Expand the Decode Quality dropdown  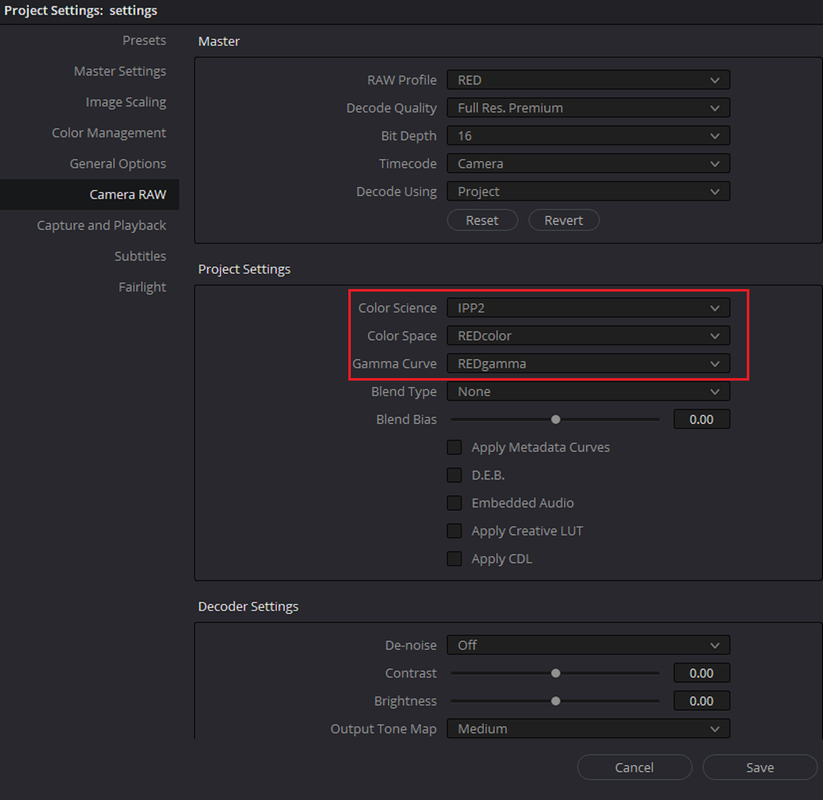[588, 108]
